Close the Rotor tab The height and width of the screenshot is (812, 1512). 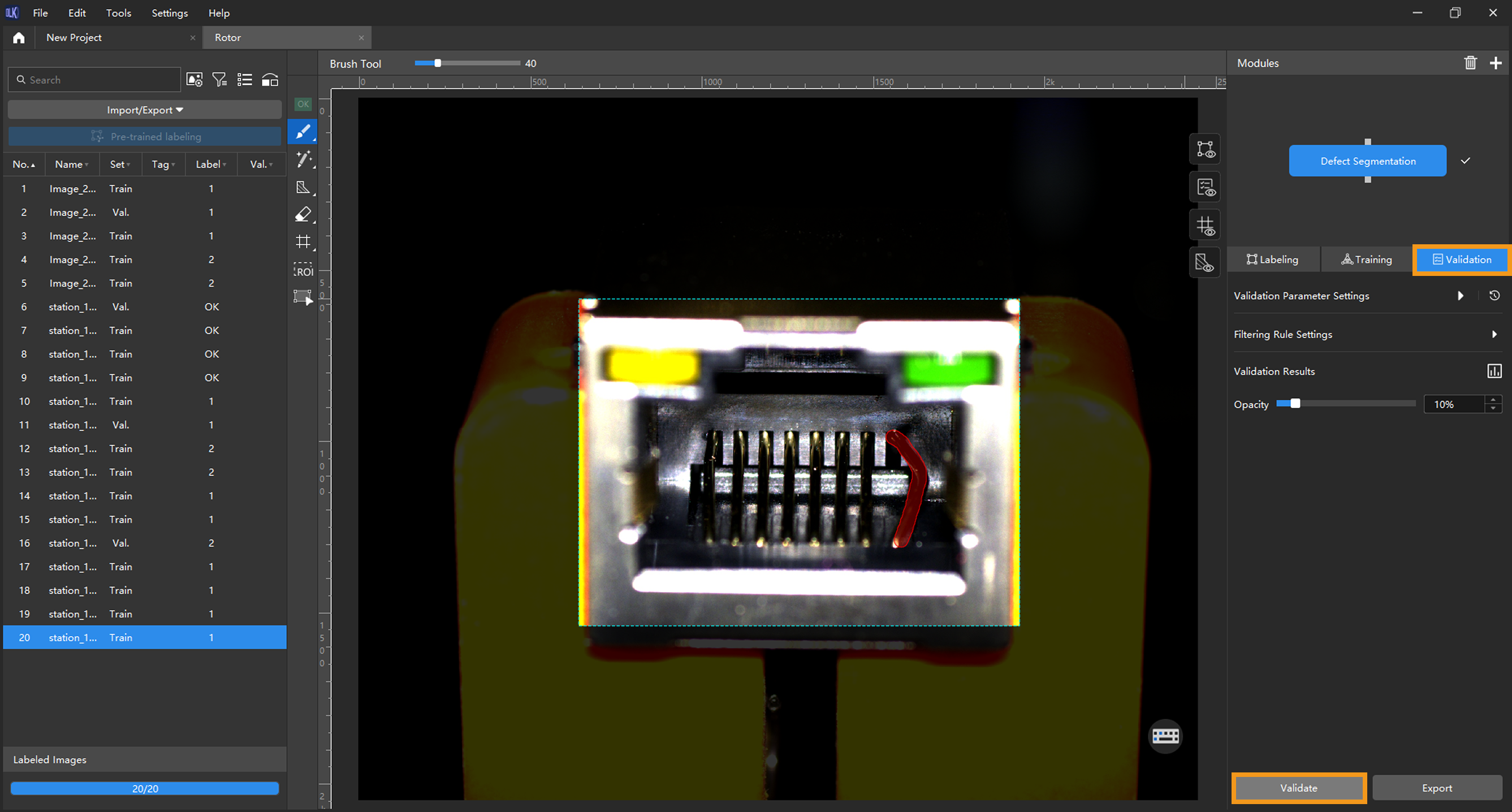click(x=361, y=37)
